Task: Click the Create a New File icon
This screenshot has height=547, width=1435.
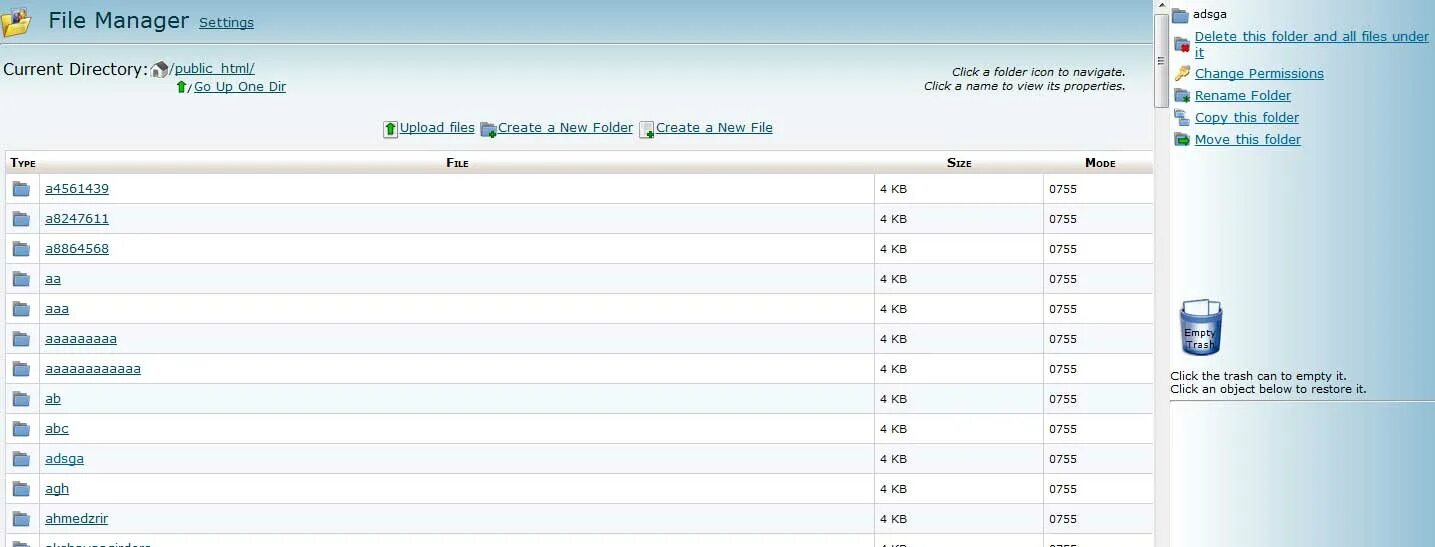Action: click(646, 129)
